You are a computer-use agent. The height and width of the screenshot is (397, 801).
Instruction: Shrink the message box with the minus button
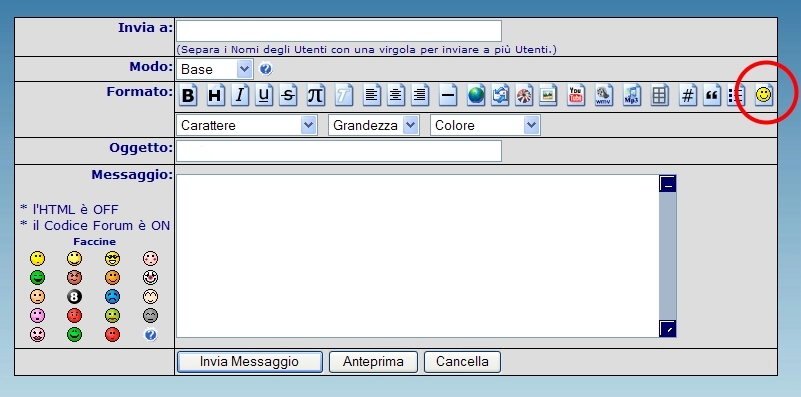coord(668,183)
